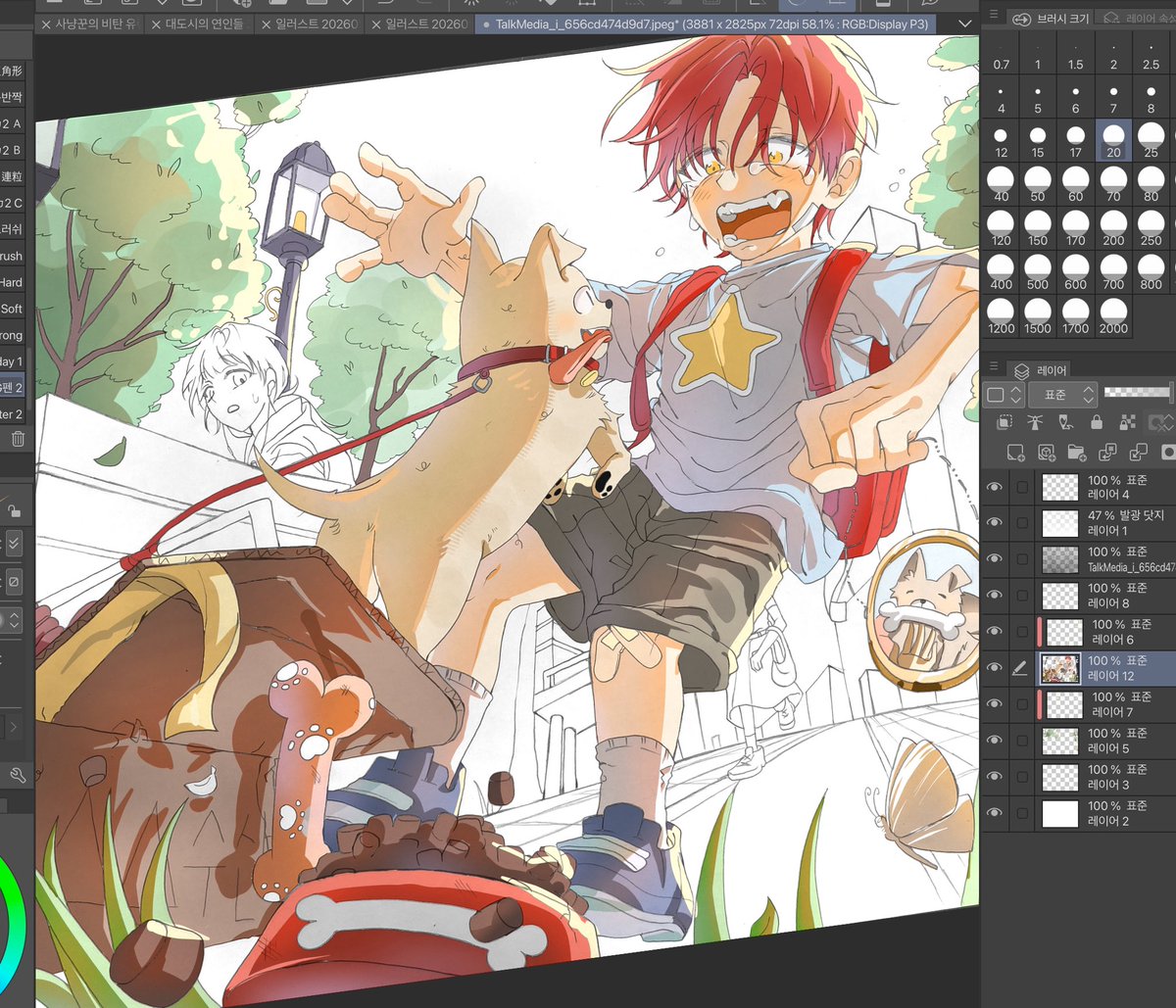Choose brush size 120 preset
The height and width of the screenshot is (1008, 1176).
1001,230
